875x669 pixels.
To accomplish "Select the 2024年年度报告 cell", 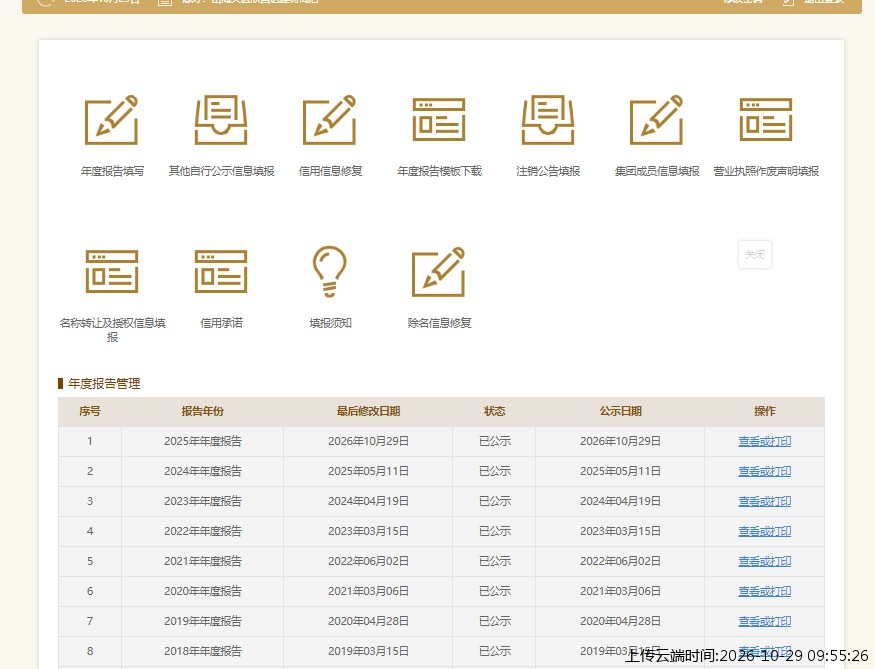I will (x=203, y=471).
